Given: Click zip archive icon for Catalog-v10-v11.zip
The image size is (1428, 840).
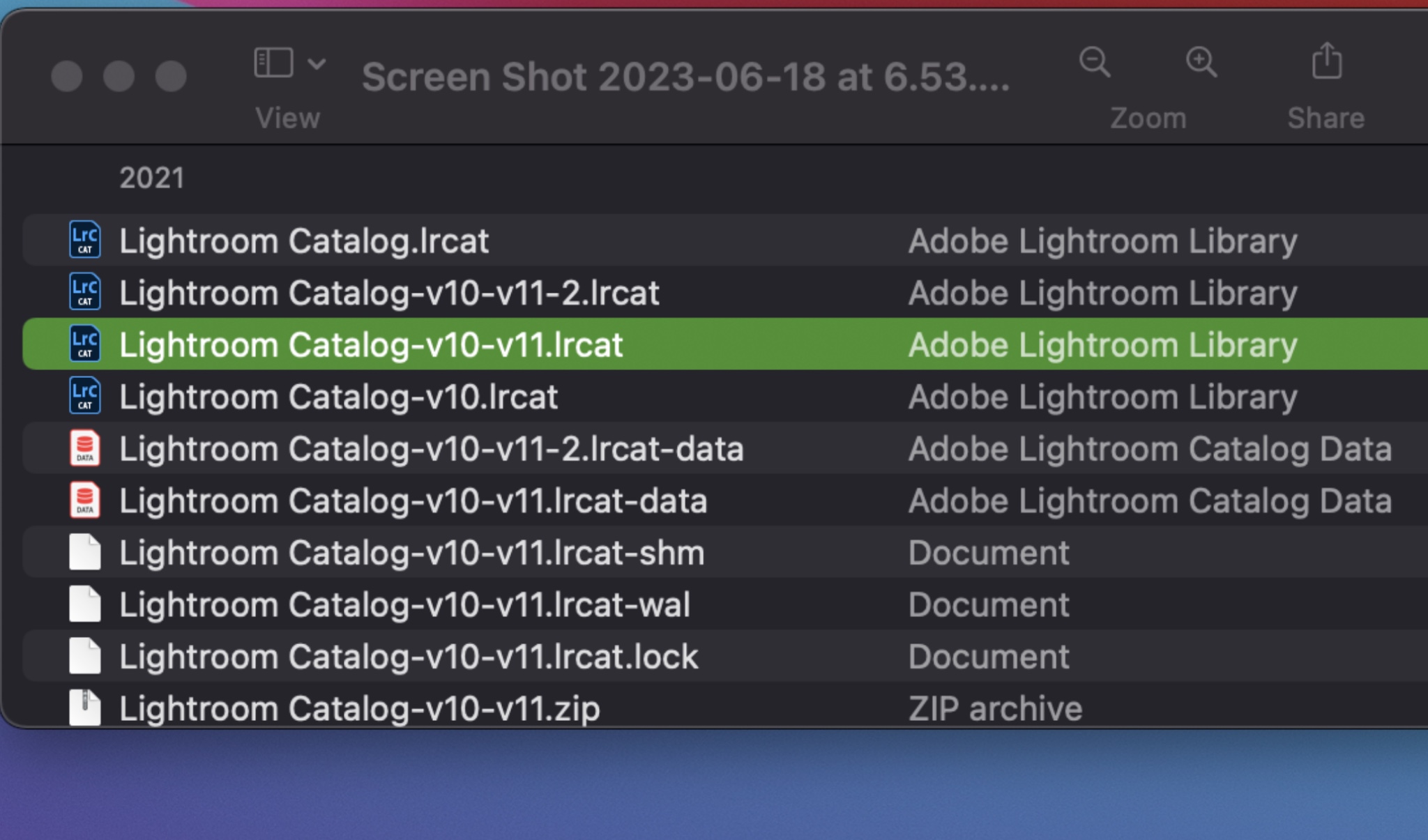Looking at the screenshot, I should 85,708.
